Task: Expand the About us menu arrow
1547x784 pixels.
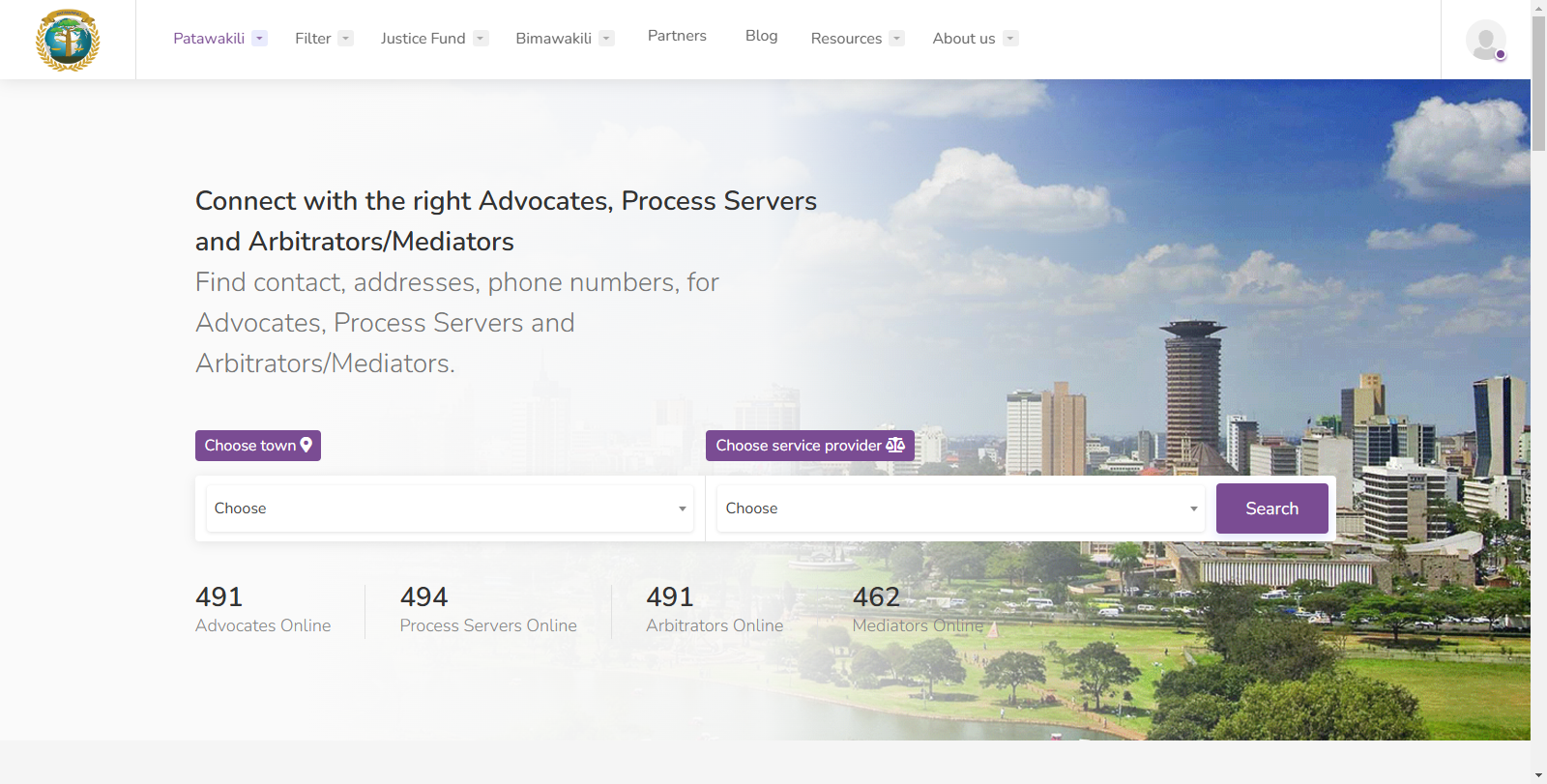Action: (x=1010, y=39)
